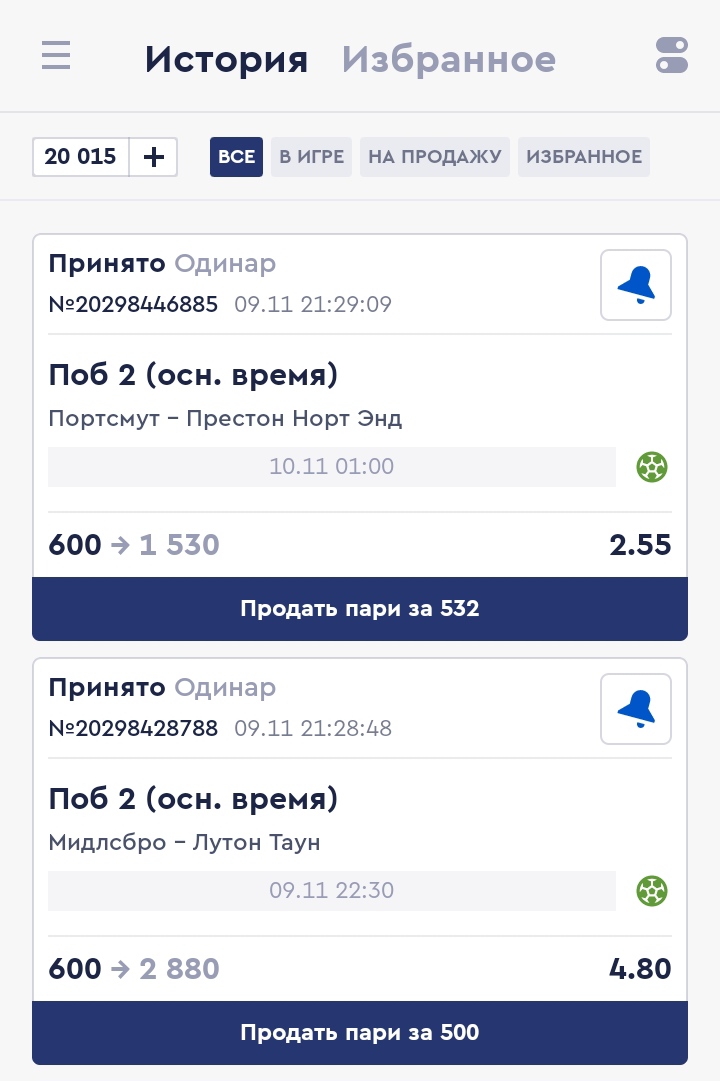Viewport: 720px width, 1081px height.
Task: Open the hamburger menu
Action: tap(56, 56)
